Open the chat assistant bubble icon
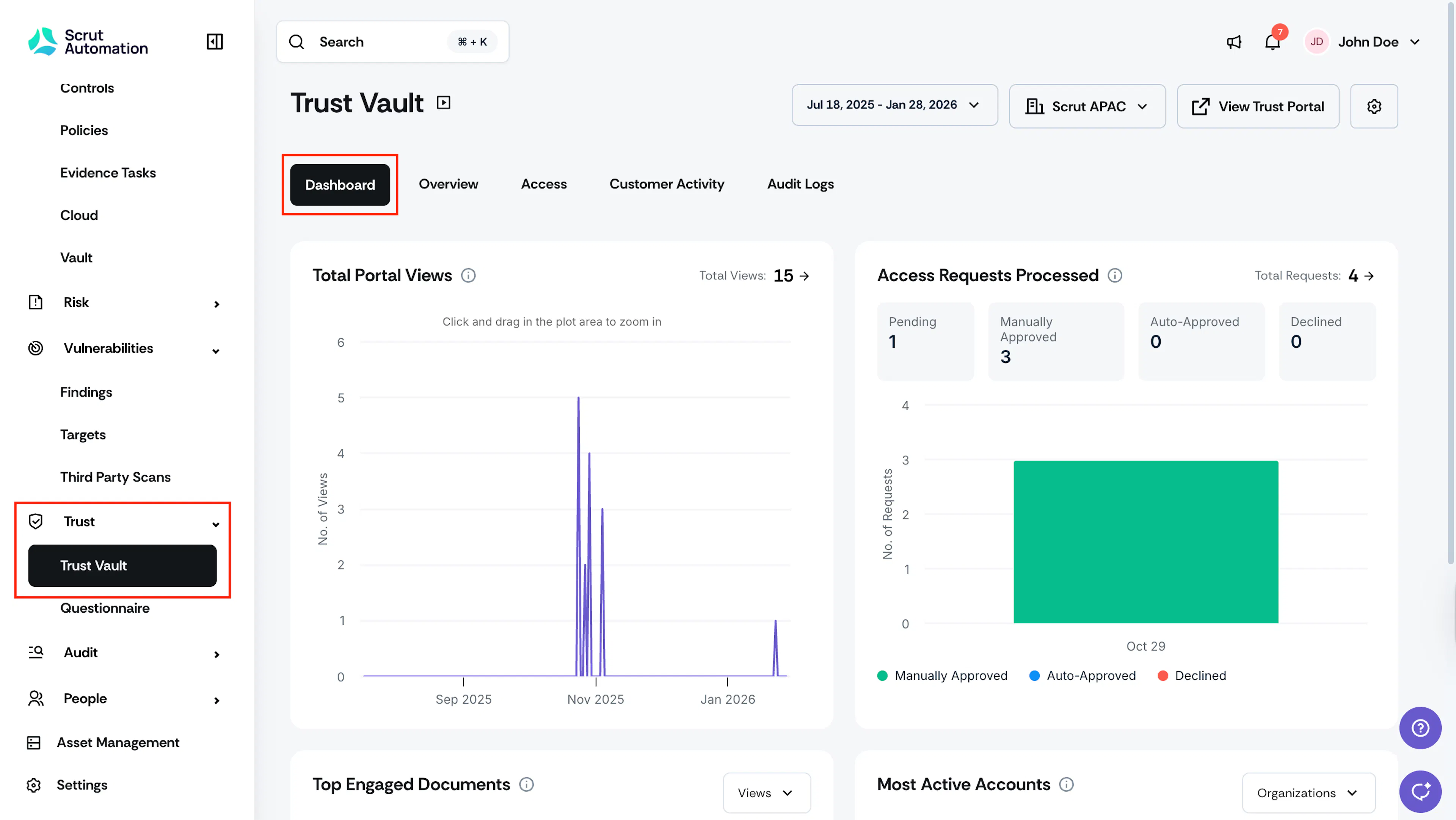 (x=1420, y=791)
